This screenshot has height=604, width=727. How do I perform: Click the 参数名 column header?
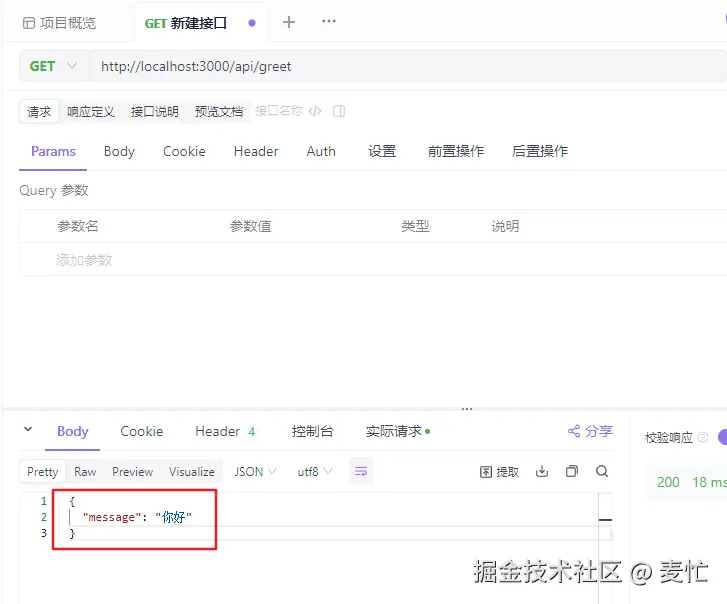77,226
